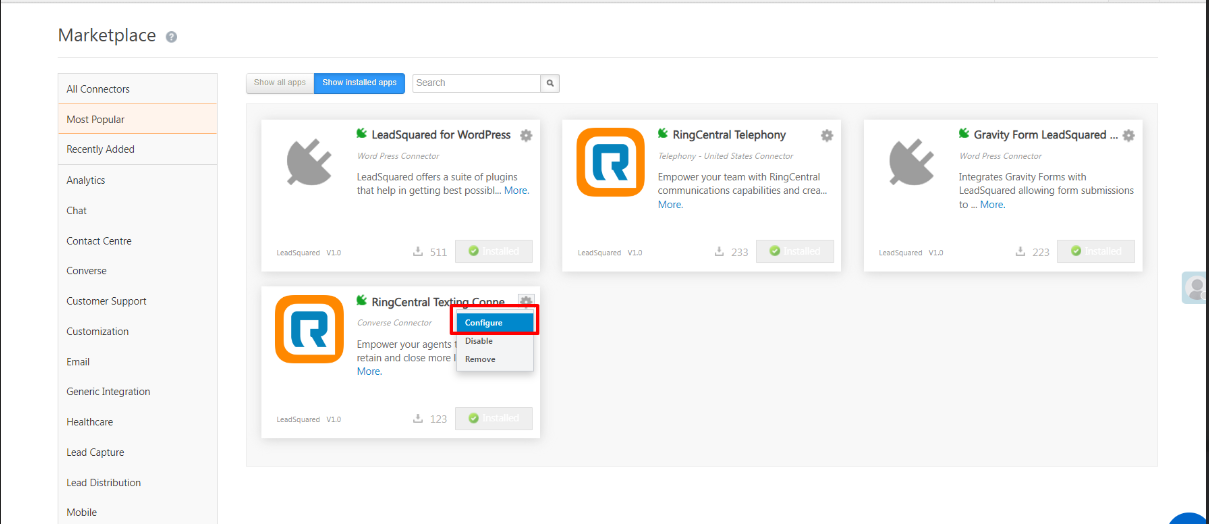Click the Marketplace help question-mark icon
The height and width of the screenshot is (524, 1209).
[172, 37]
